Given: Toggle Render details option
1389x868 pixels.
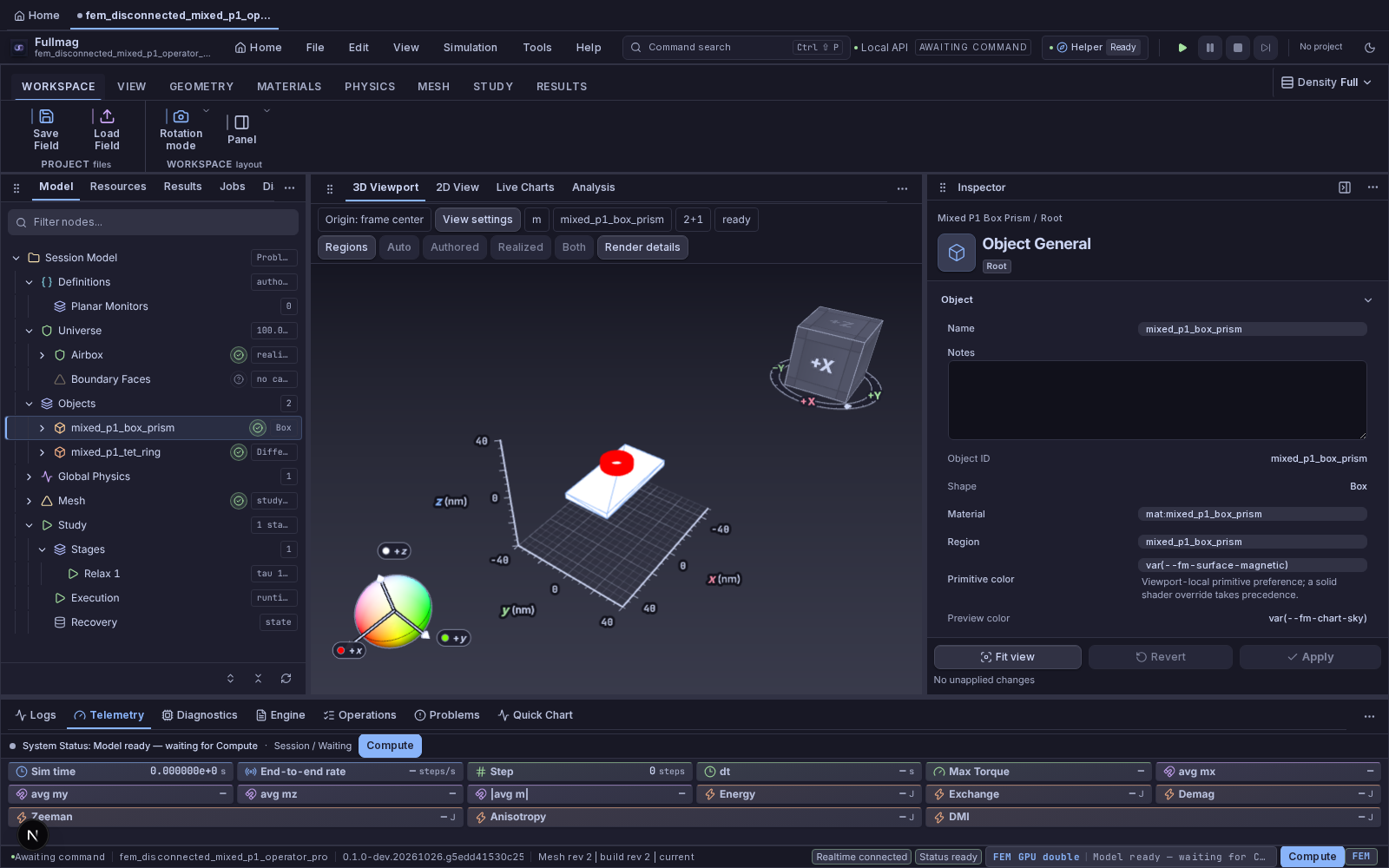Looking at the screenshot, I should [642, 247].
